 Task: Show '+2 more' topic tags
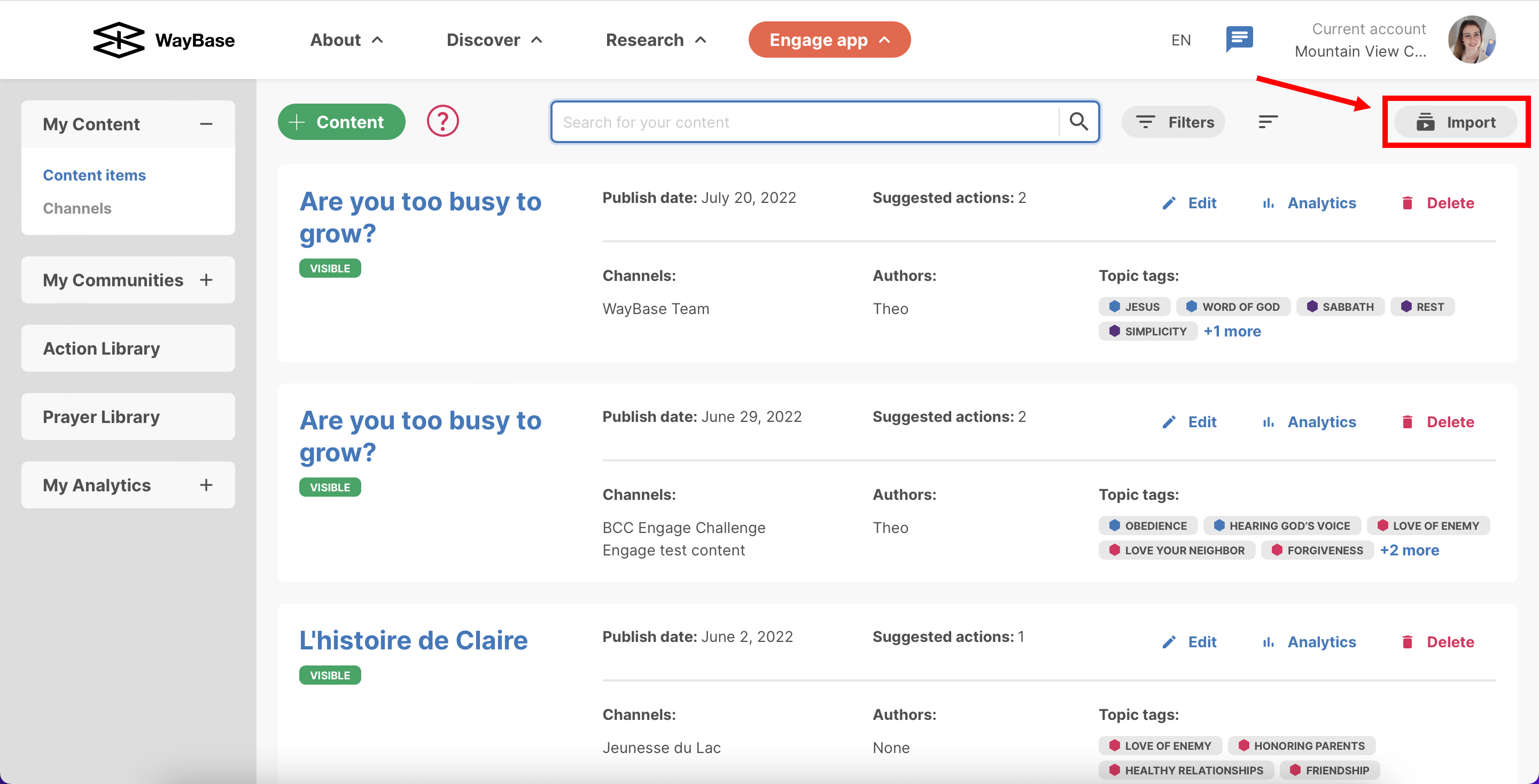1409,551
